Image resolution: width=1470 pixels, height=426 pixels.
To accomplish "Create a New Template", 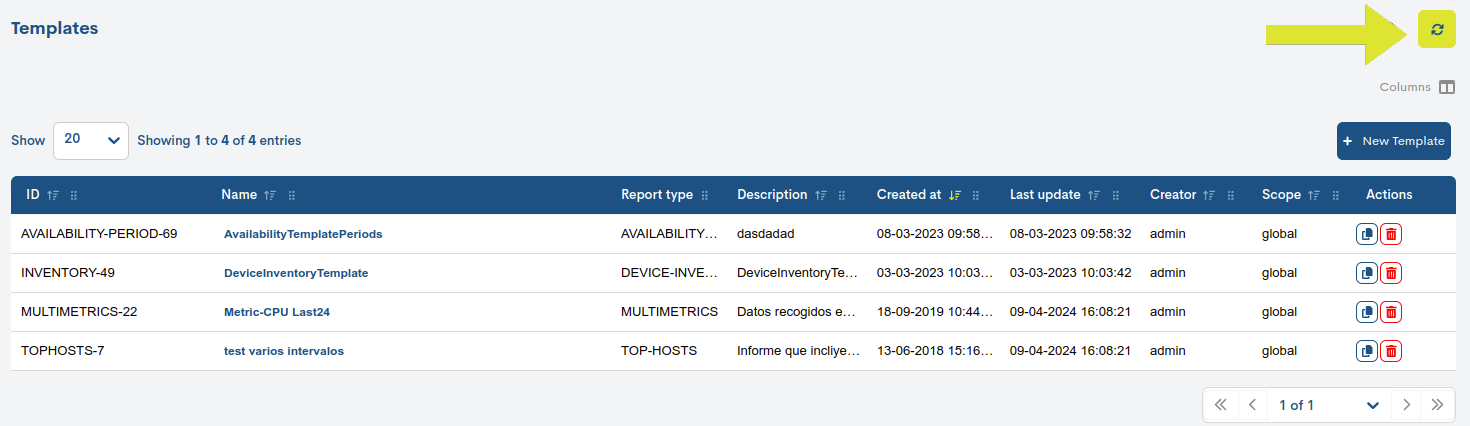I will [1394, 141].
